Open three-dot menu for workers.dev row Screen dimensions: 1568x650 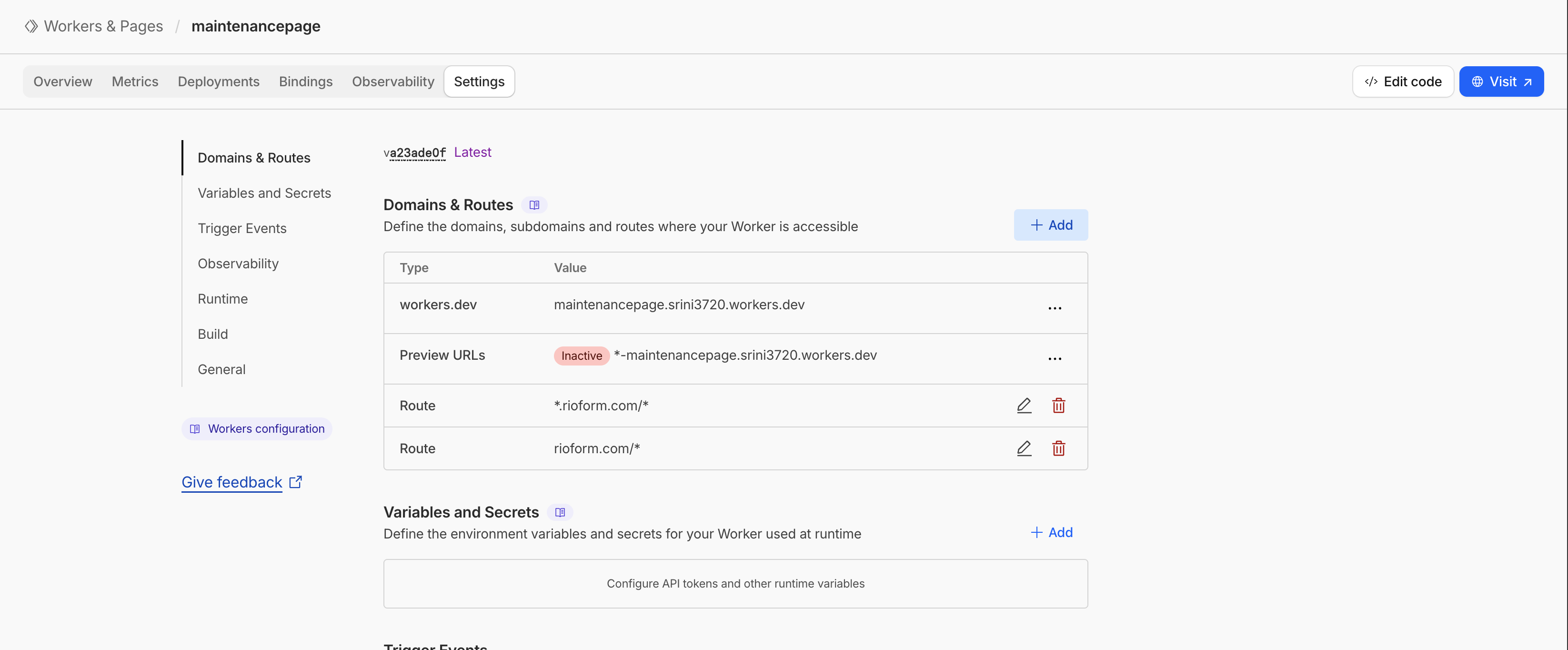click(1054, 308)
